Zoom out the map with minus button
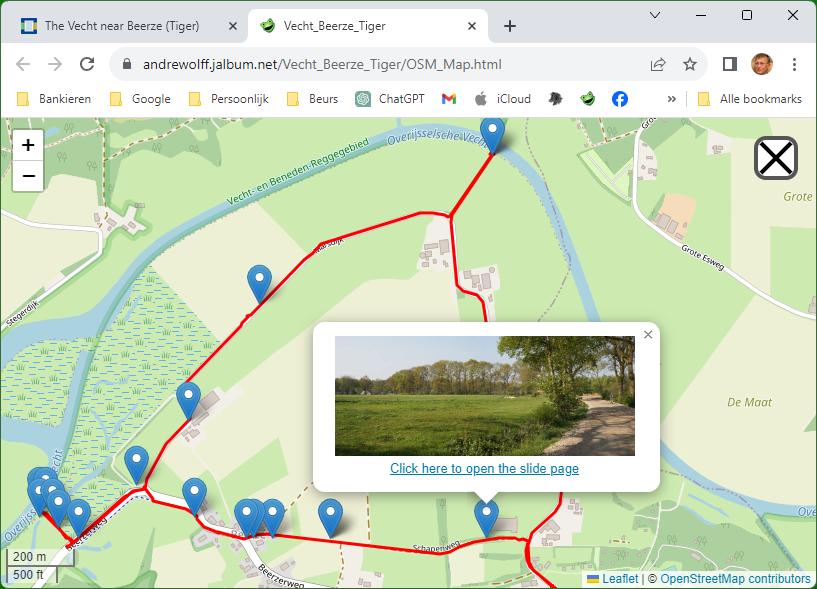This screenshot has width=817, height=589. coord(28,176)
